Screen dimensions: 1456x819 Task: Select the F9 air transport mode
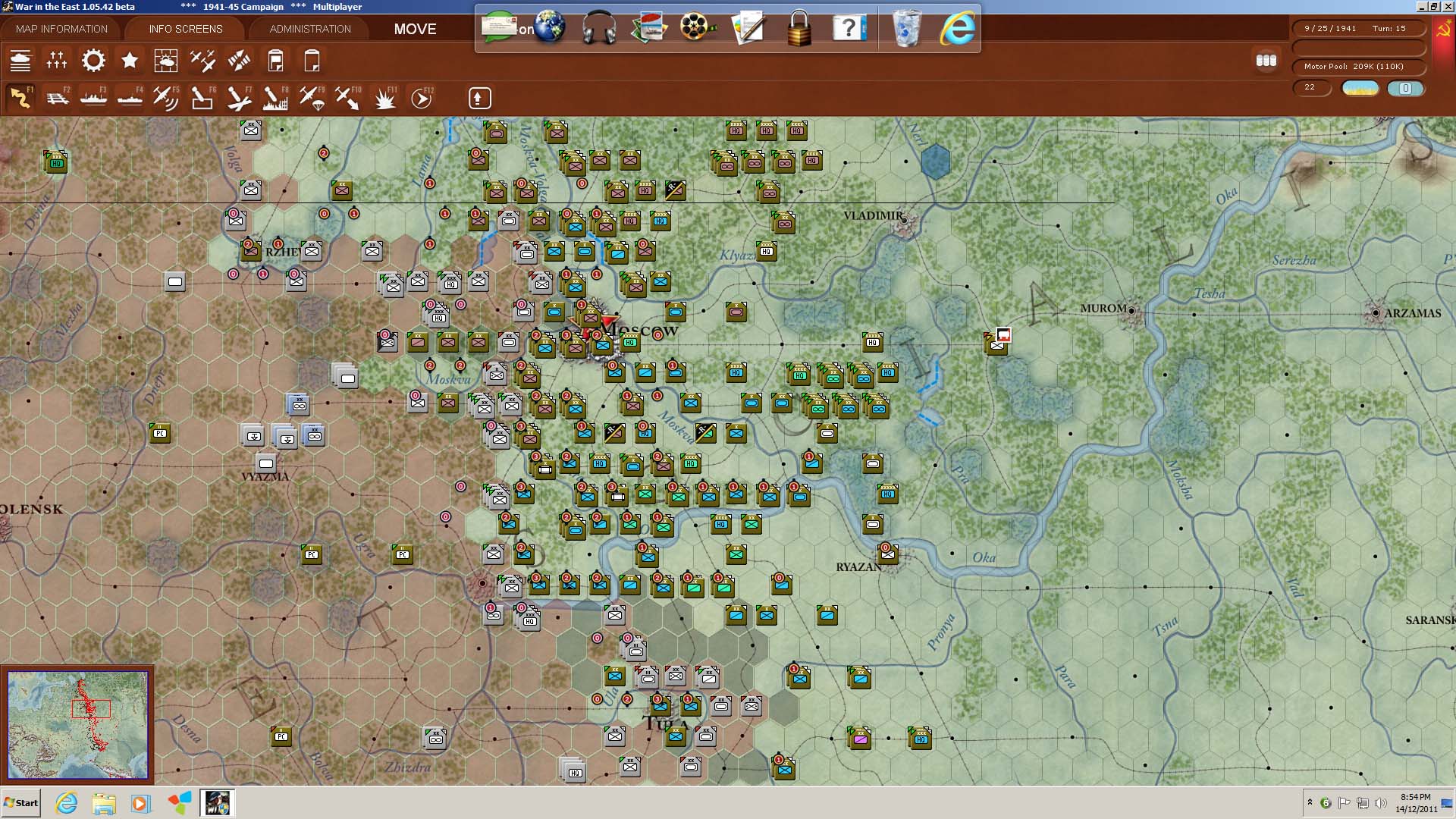tap(312, 99)
